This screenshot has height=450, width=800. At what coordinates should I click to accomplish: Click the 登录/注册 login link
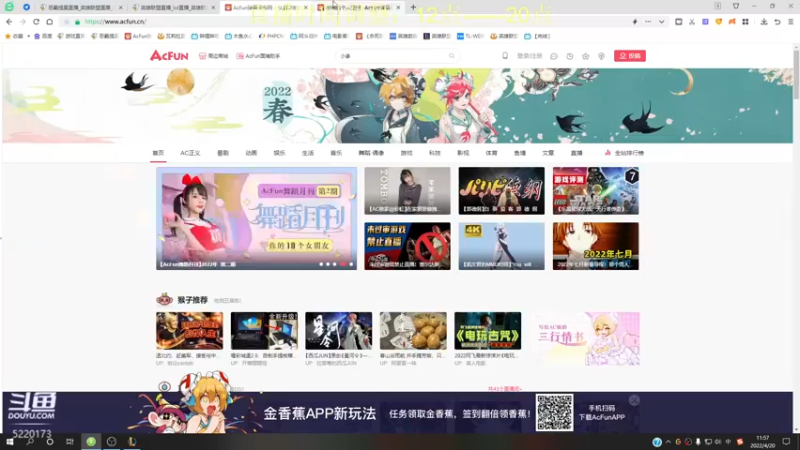click(530, 56)
